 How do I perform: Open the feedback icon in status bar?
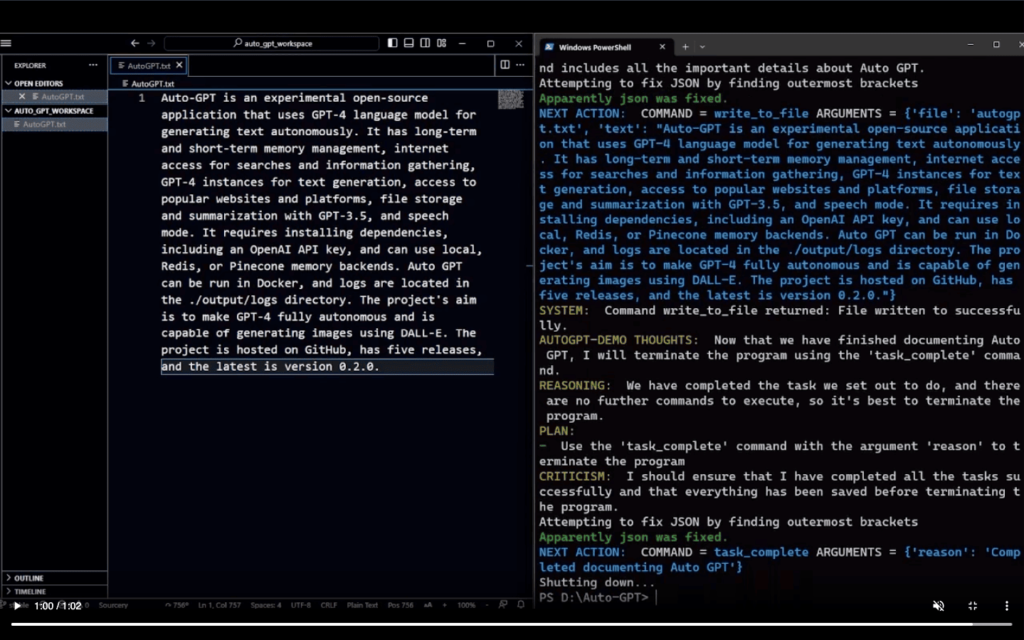503,605
